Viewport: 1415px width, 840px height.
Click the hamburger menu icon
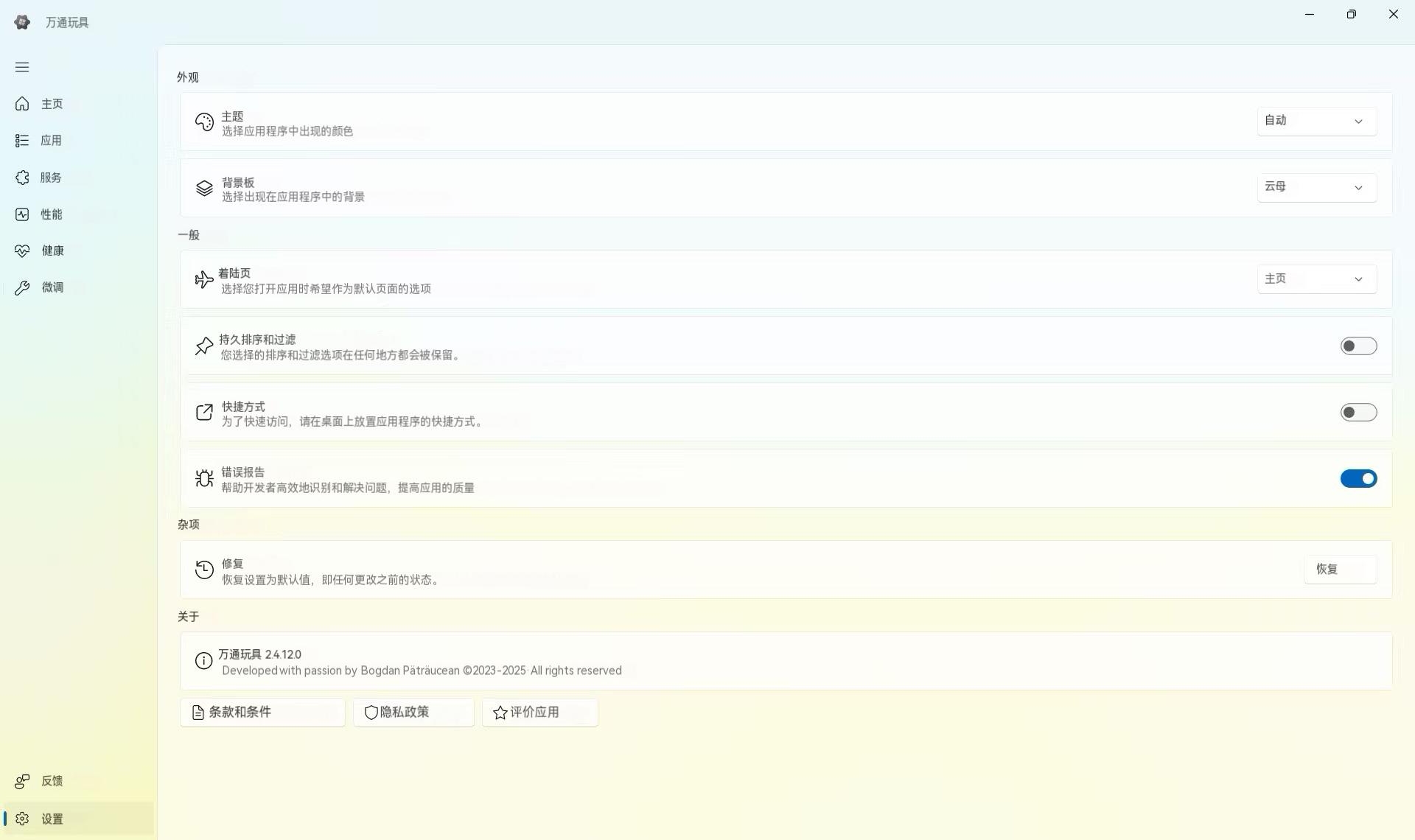pos(22,67)
